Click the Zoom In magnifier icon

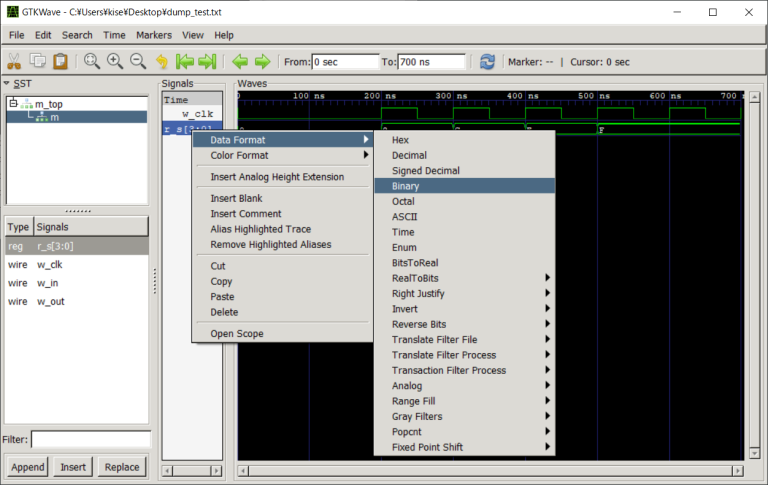(x=115, y=62)
